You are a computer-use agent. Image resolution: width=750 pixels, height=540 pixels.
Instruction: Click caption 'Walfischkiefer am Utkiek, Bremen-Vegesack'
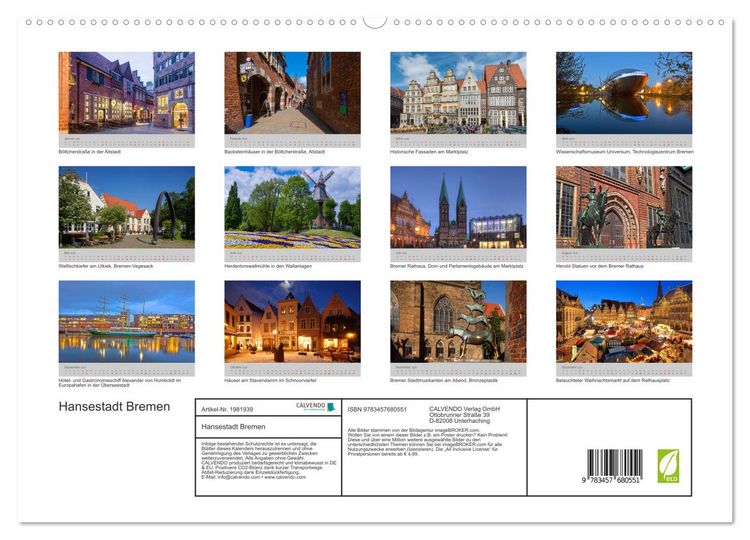106,266
